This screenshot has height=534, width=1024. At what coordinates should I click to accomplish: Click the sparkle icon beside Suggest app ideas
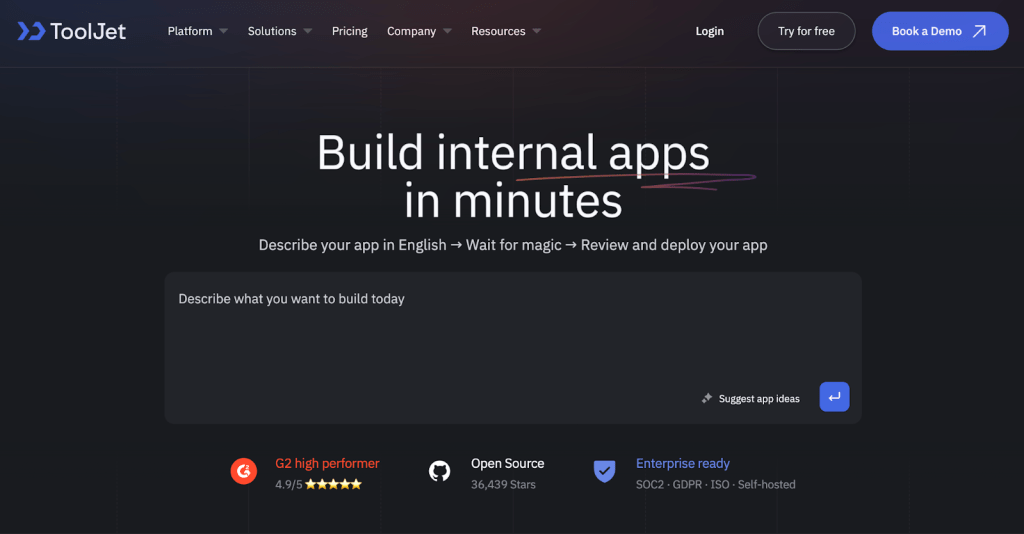707,398
